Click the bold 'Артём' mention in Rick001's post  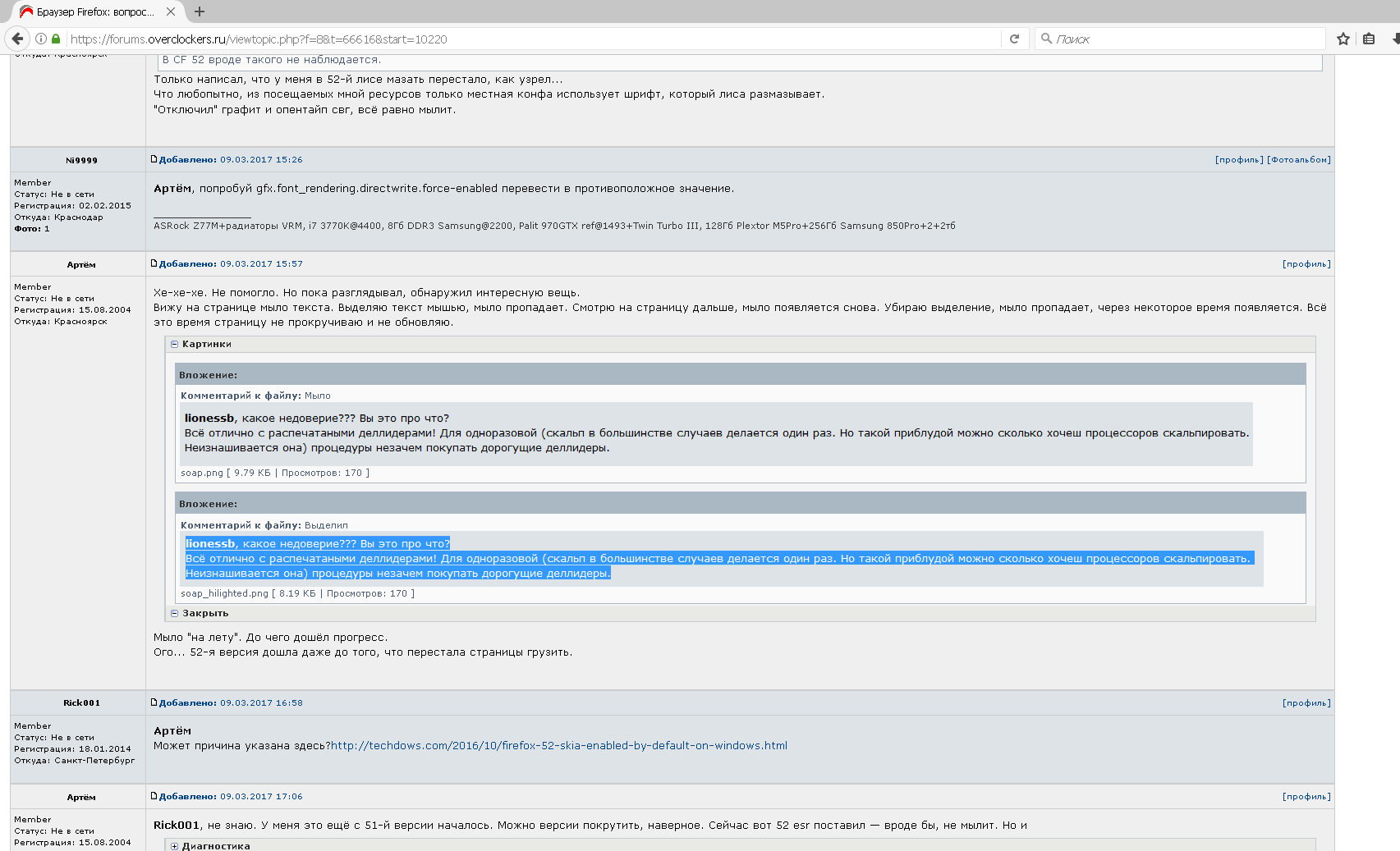172,731
